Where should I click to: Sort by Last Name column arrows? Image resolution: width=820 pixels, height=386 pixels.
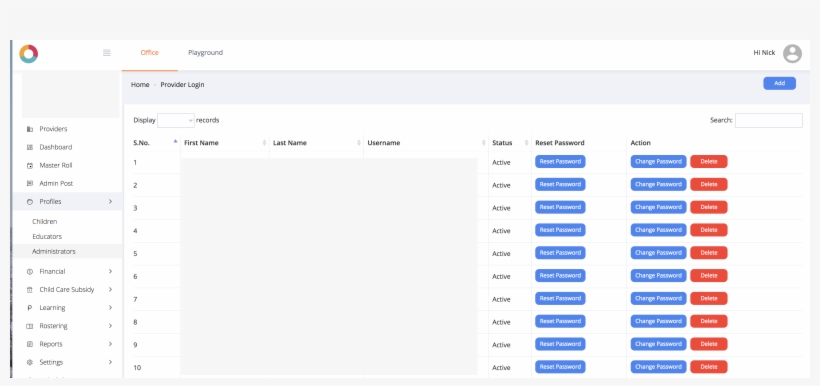click(x=359, y=143)
